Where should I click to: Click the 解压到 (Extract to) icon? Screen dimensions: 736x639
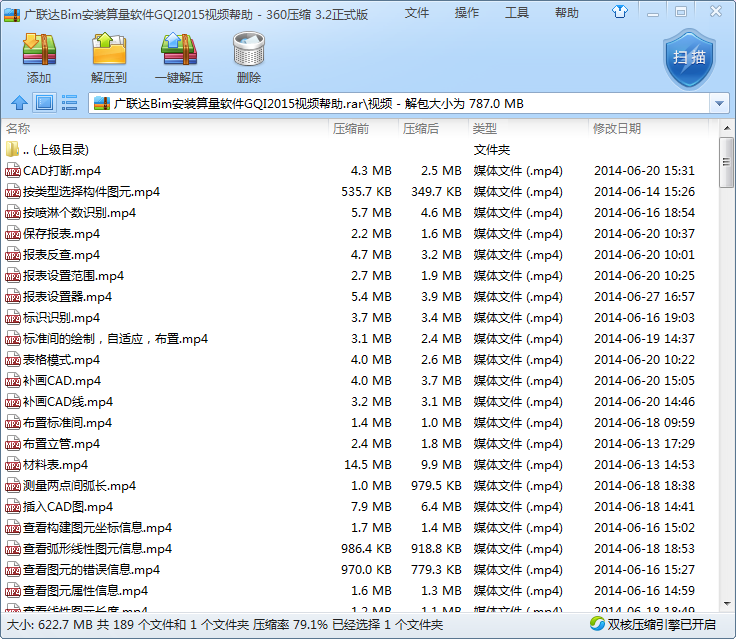pyautogui.click(x=108, y=57)
